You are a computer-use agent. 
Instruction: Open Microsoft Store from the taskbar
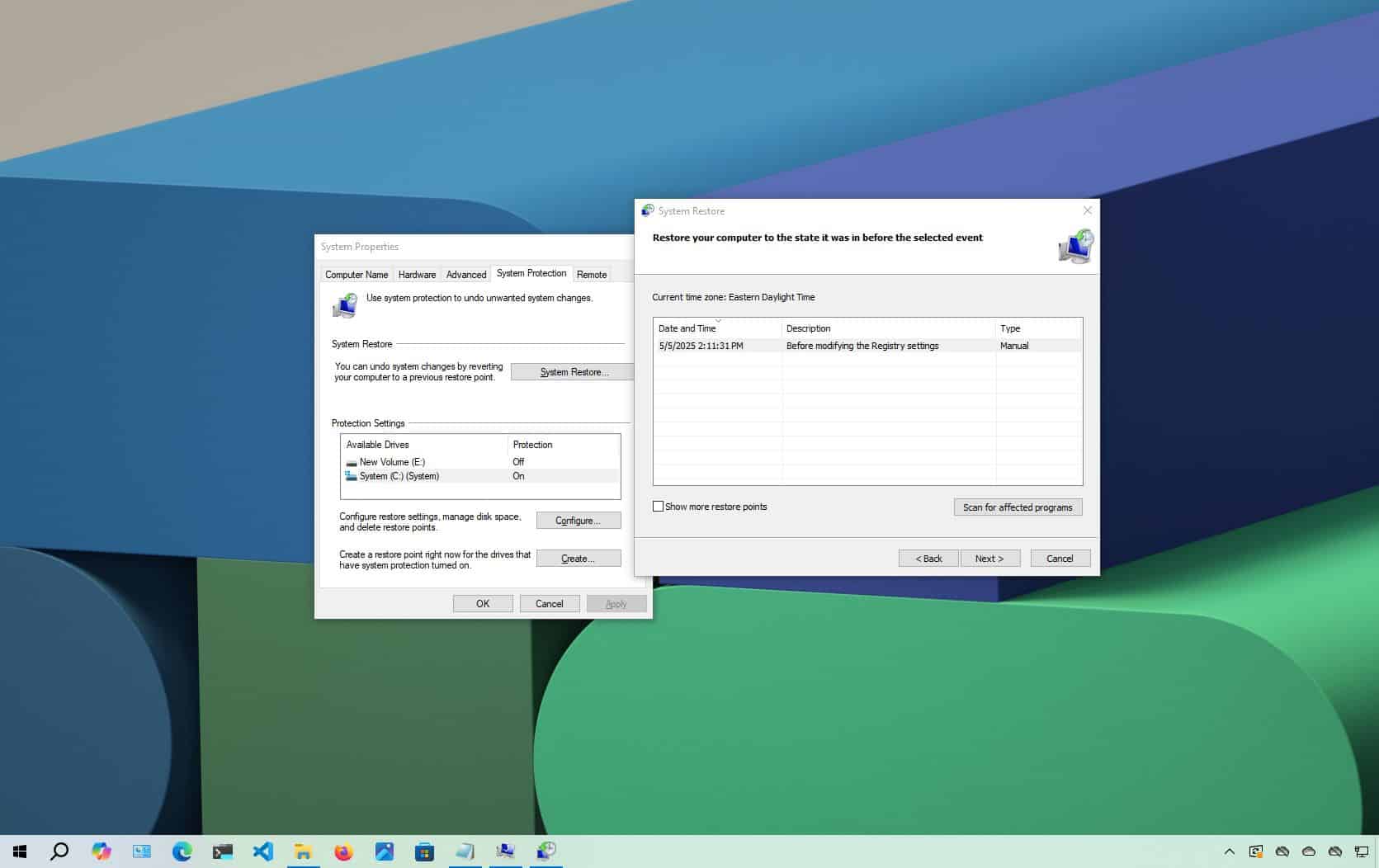[424, 851]
